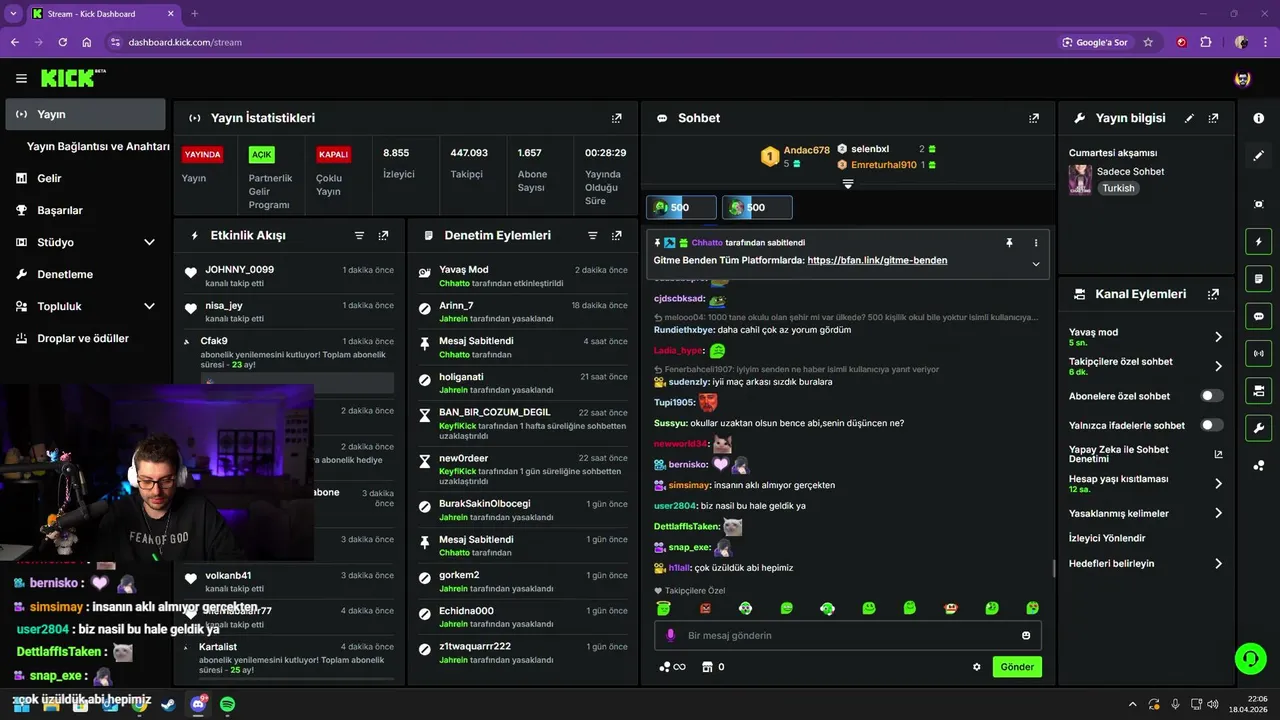Select Yayın in the left sidebar
Viewport: 1280px width, 720px height.
pos(86,114)
